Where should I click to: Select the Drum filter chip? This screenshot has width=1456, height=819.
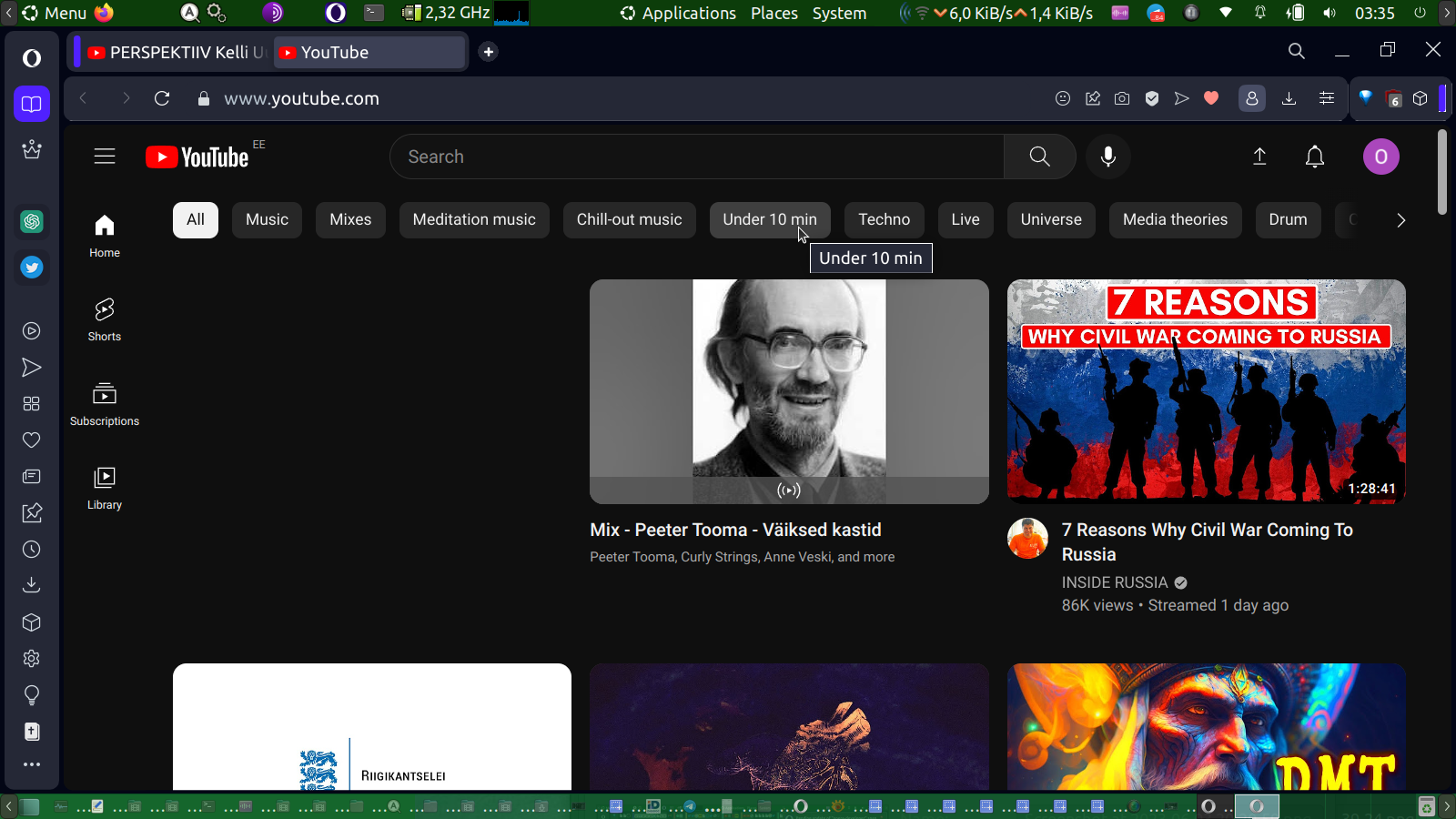pos(1288,219)
